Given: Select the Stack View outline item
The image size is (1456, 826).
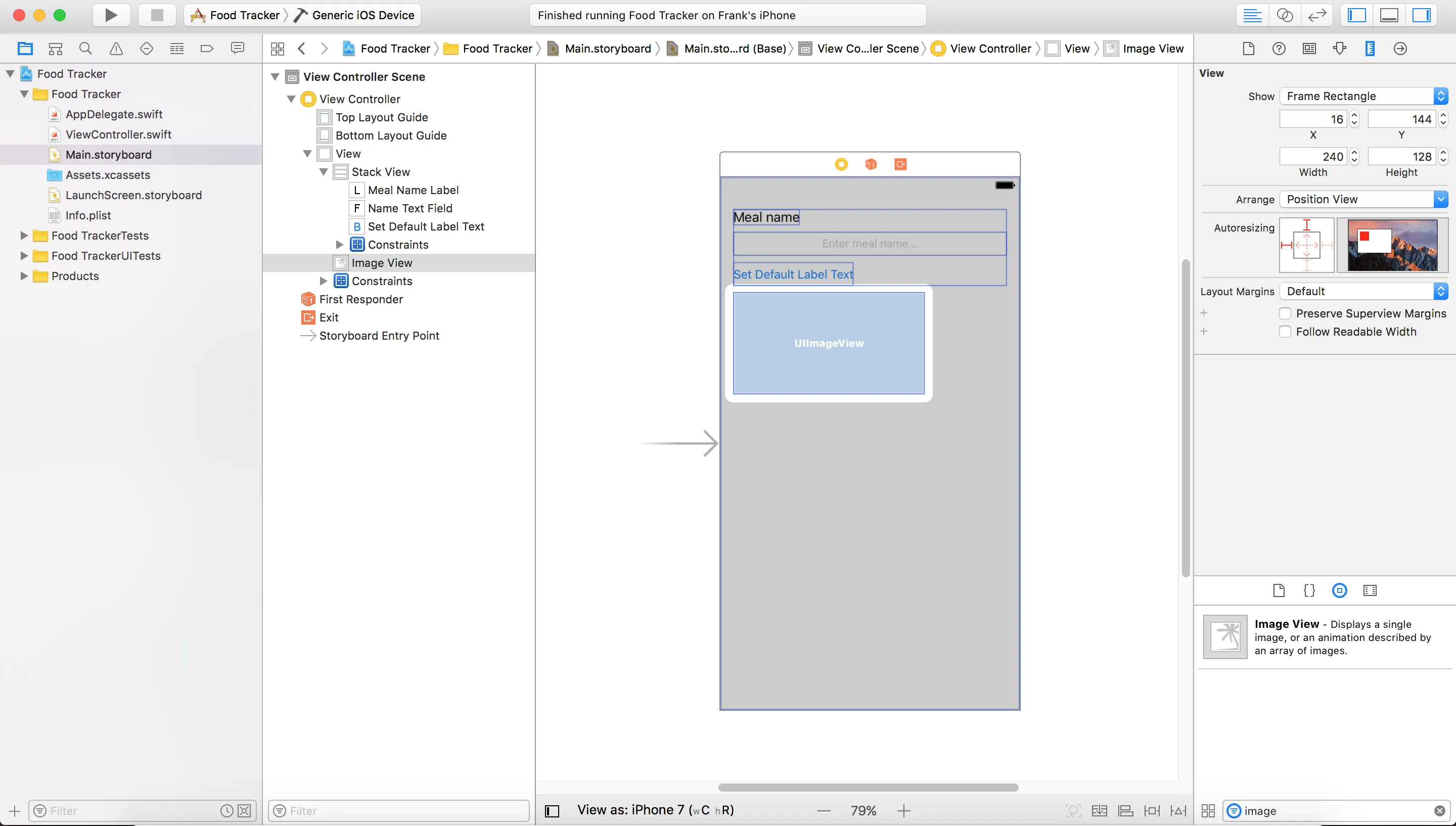Looking at the screenshot, I should click(380, 172).
